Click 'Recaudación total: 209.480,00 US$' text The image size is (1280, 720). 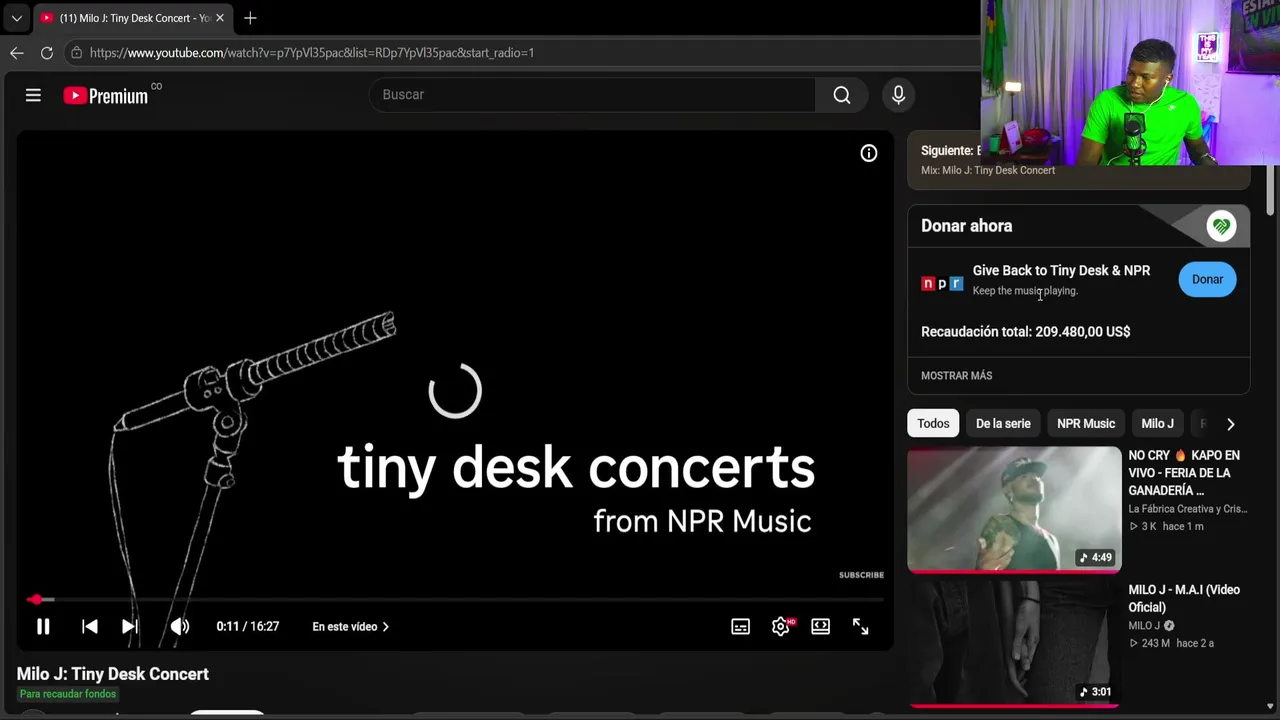coord(1026,332)
